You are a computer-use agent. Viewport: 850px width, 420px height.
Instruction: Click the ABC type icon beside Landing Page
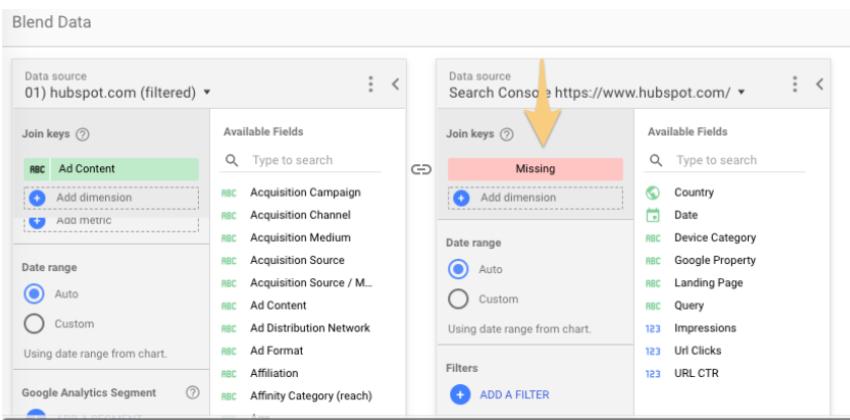click(x=653, y=283)
